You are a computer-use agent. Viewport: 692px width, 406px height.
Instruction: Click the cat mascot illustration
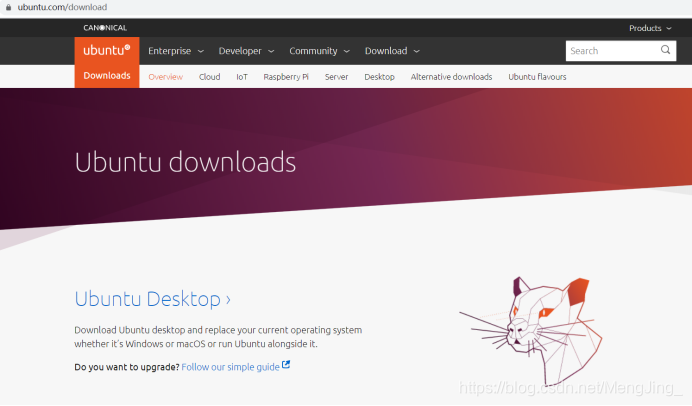[x=531, y=330]
